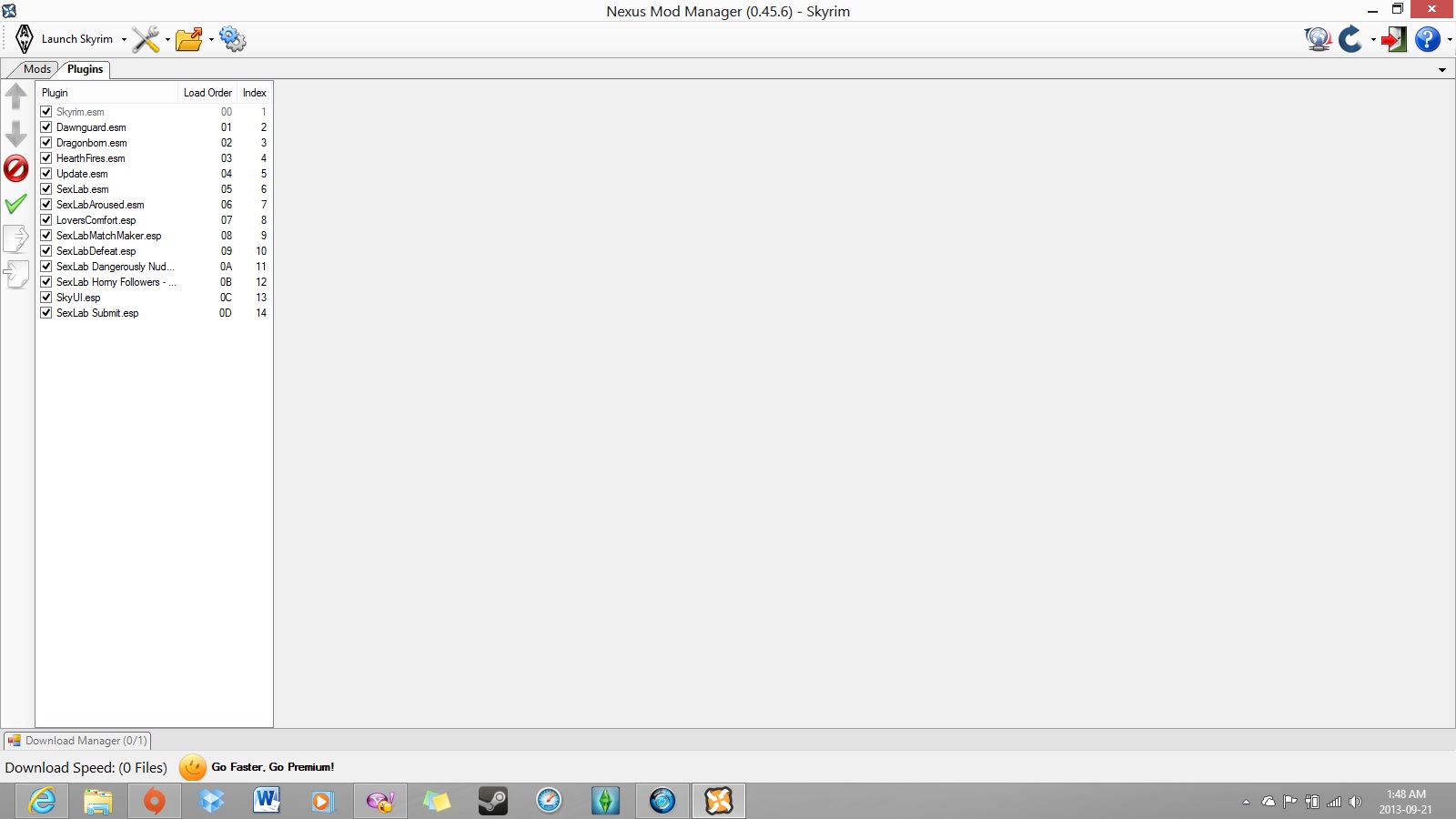Screen dimensions: 1456x819
Task: Open Steam from the taskbar
Action: [493, 801]
